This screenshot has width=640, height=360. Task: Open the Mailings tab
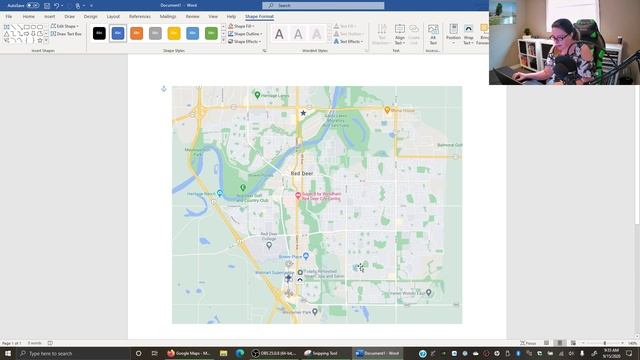click(x=168, y=16)
